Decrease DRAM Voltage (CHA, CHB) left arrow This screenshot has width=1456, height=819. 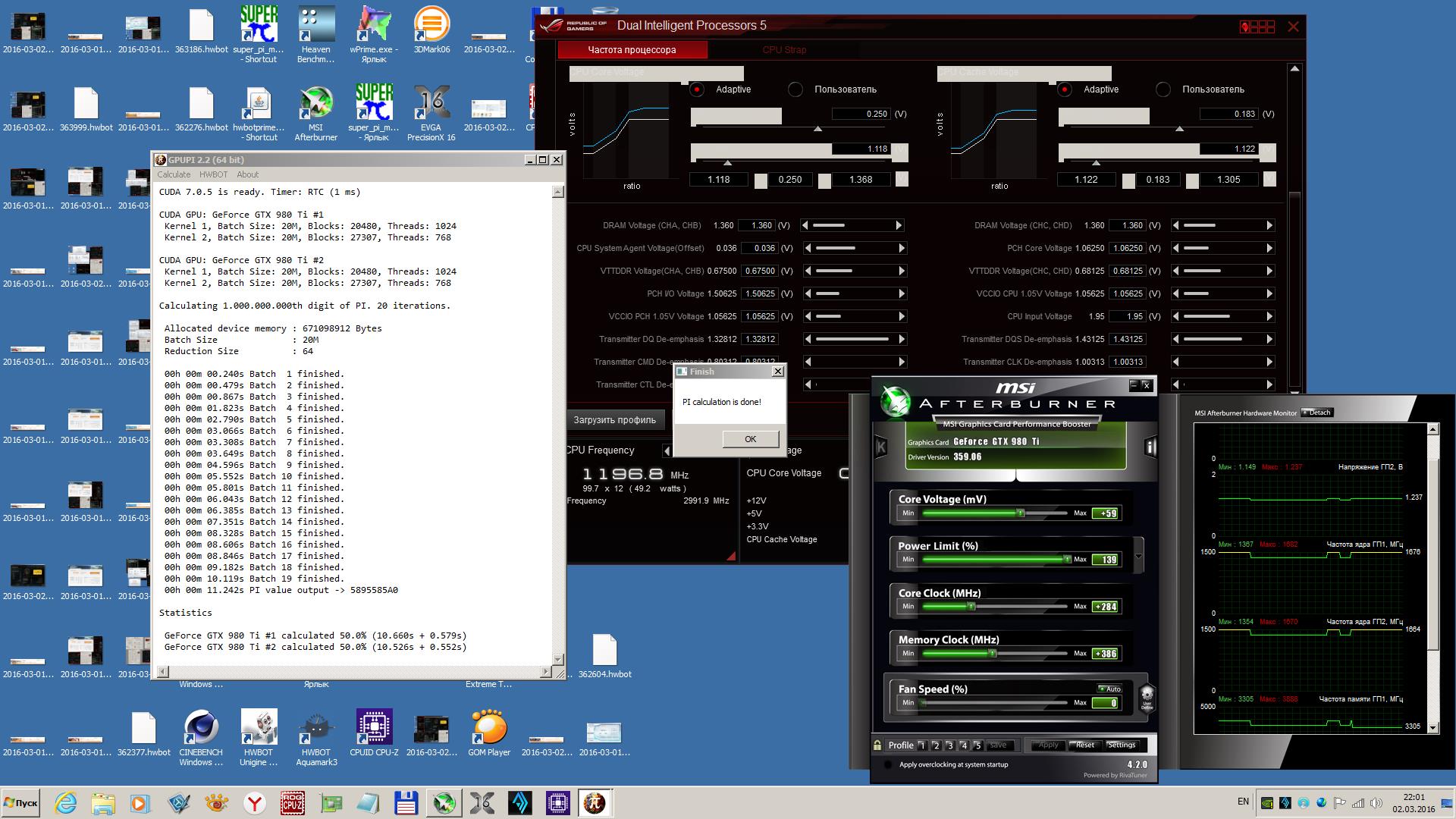pyautogui.click(x=805, y=225)
